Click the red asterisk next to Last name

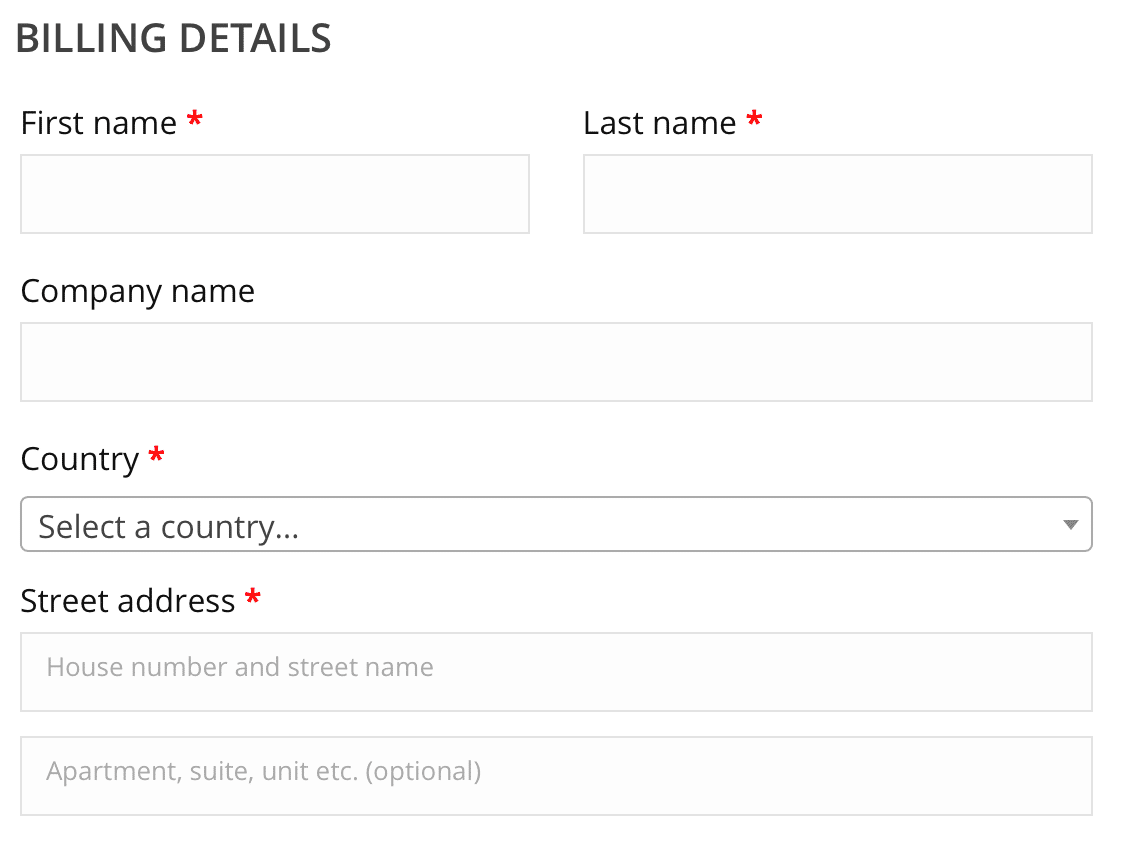[755, 120]
